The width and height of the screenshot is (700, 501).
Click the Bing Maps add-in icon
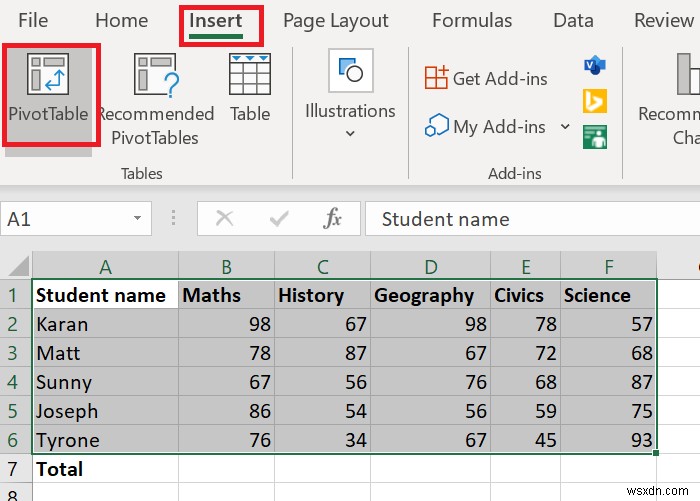[x=595, y=101]
